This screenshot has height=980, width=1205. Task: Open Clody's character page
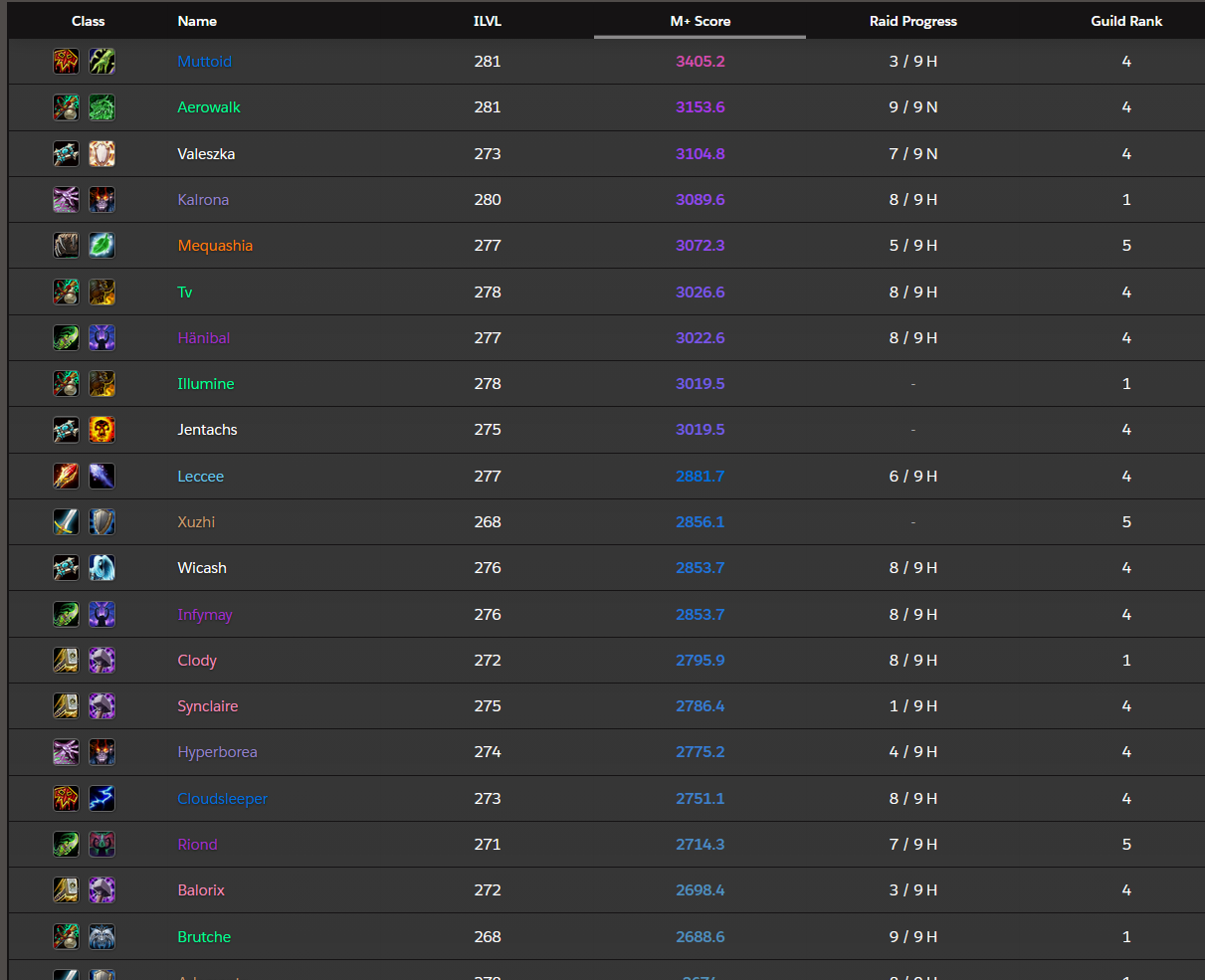pyautogui.click(x=197, y=661)
